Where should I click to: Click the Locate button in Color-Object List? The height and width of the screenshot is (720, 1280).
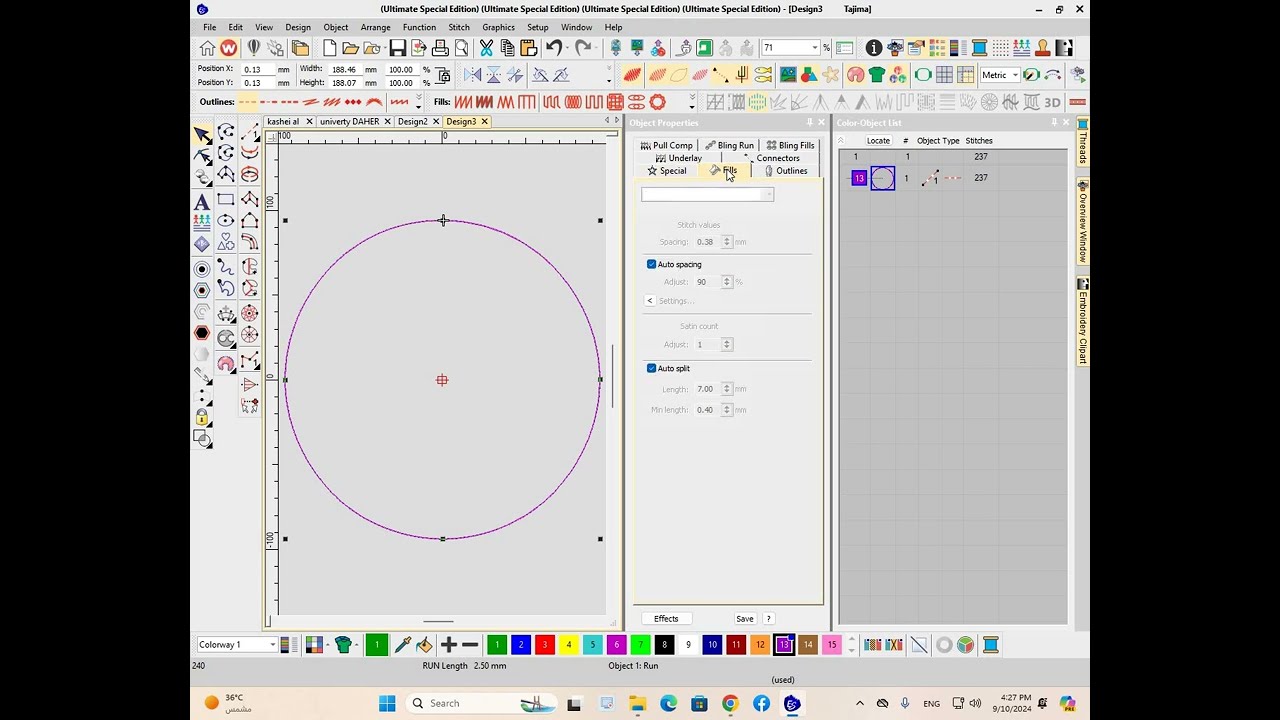878,141
